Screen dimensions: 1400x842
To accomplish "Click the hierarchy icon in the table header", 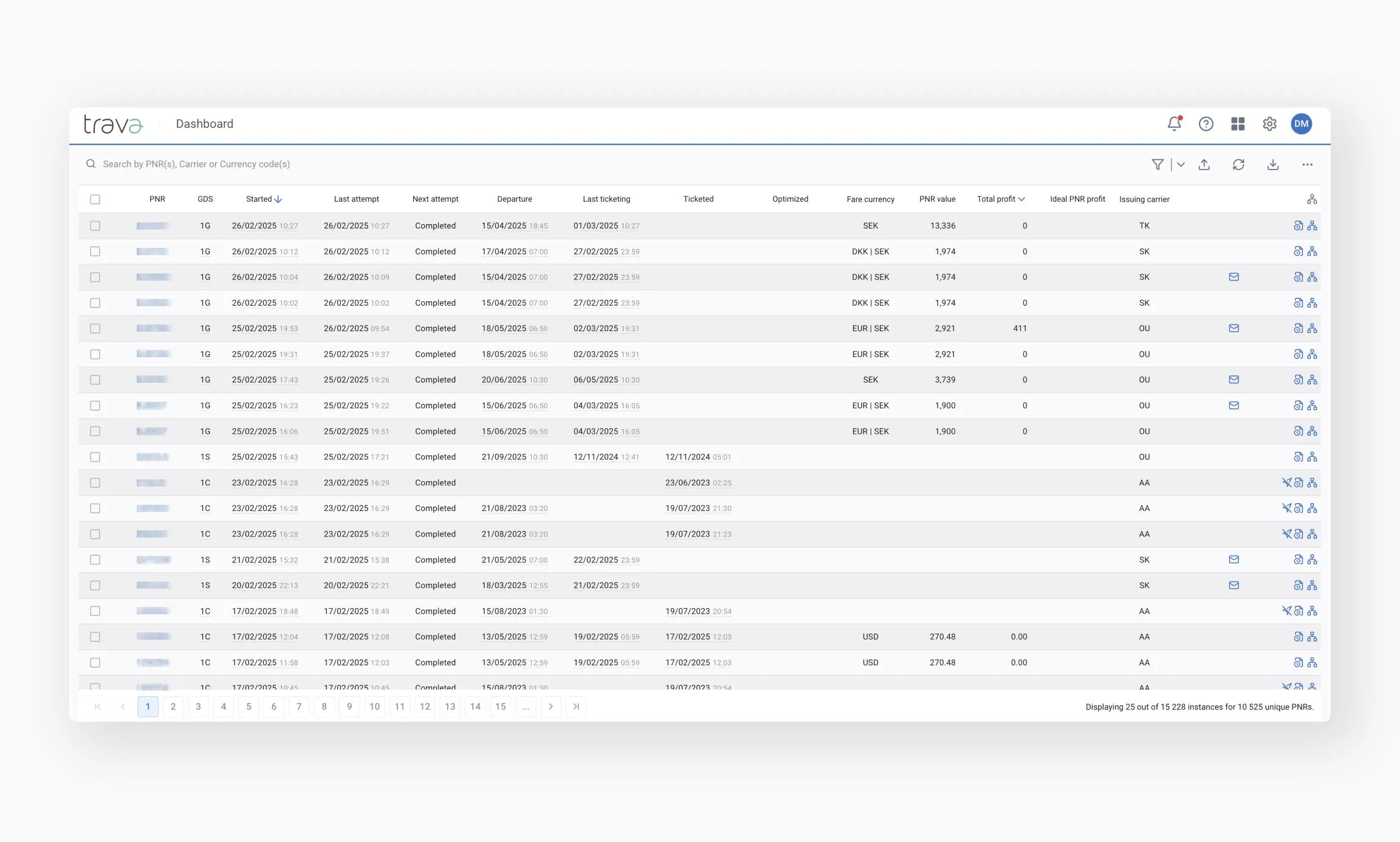I will coord(1311,199).
